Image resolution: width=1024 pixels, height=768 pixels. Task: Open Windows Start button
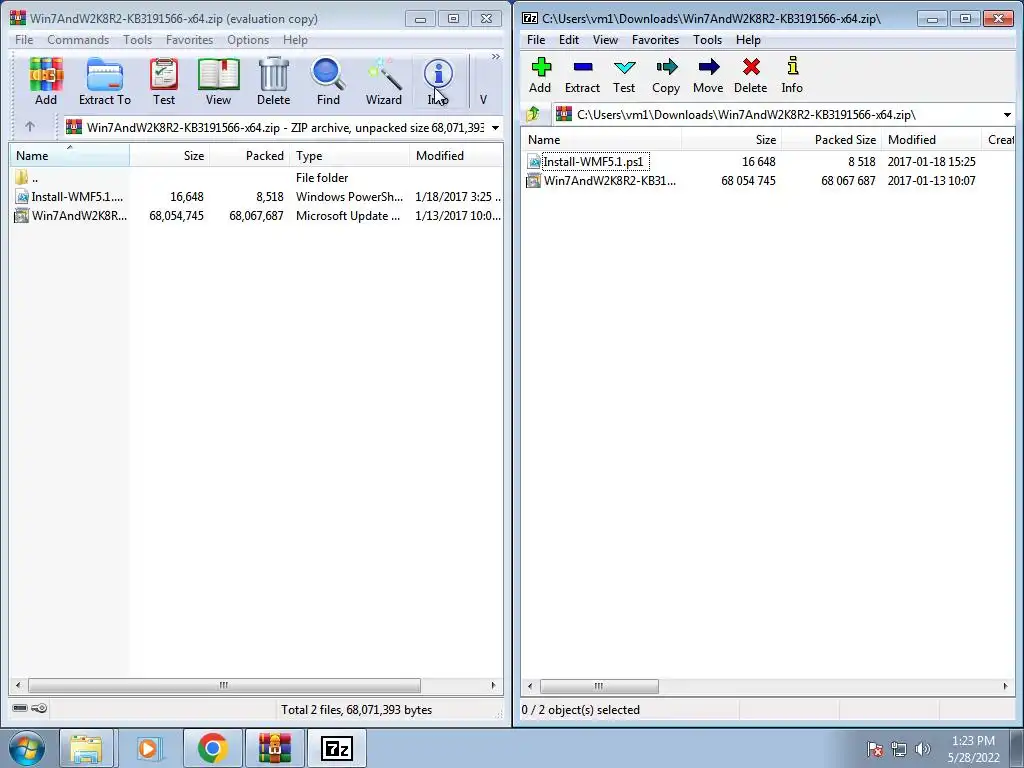(x=27, y=748)
